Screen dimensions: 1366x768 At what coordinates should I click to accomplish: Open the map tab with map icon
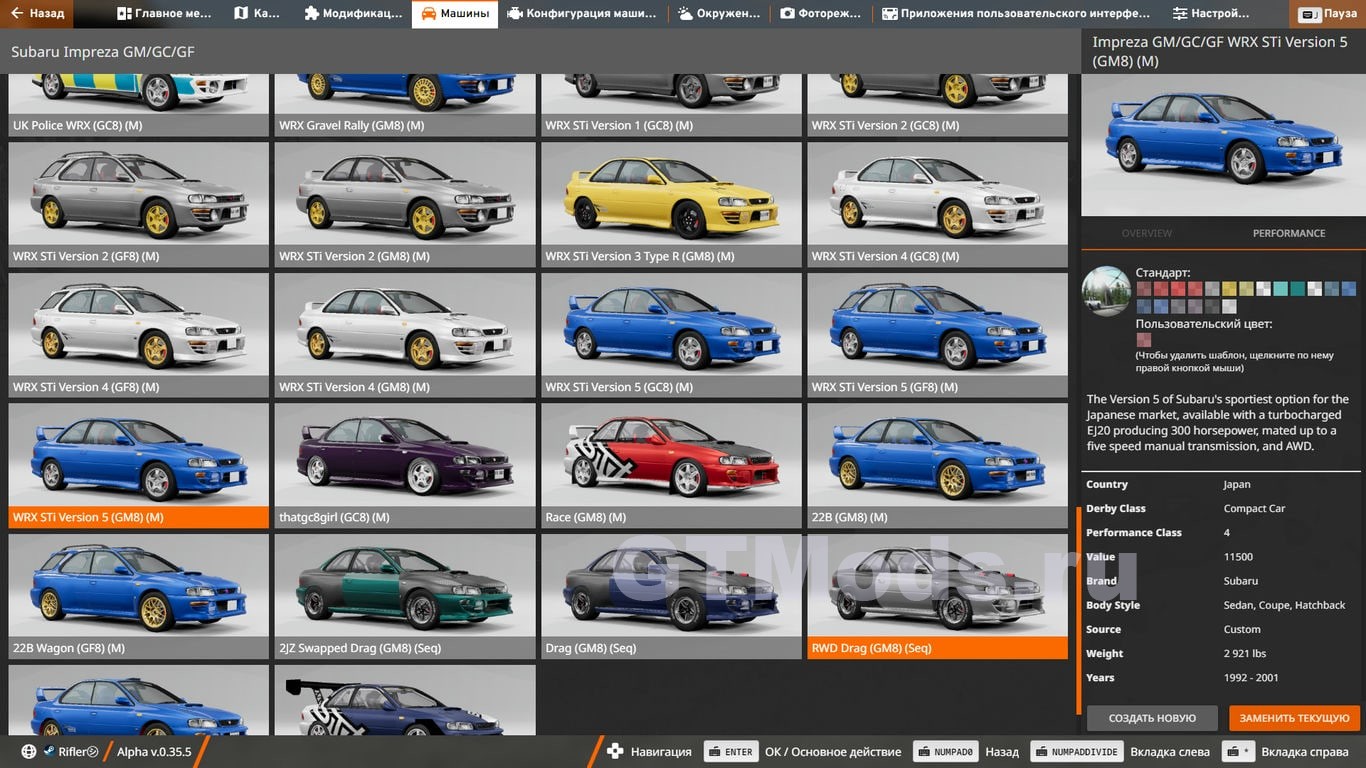tap(257, 14)
